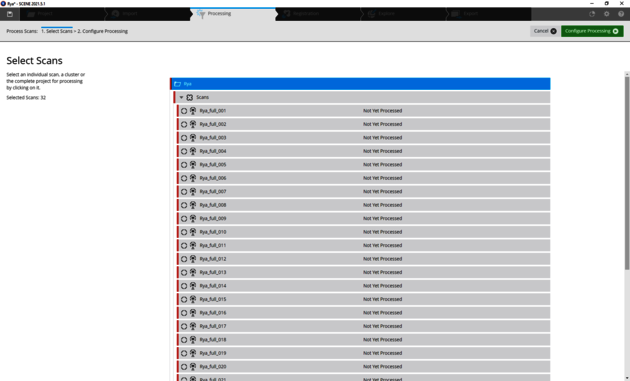
Task: Open the Import workflow tab
Action: tap(148, 14)
